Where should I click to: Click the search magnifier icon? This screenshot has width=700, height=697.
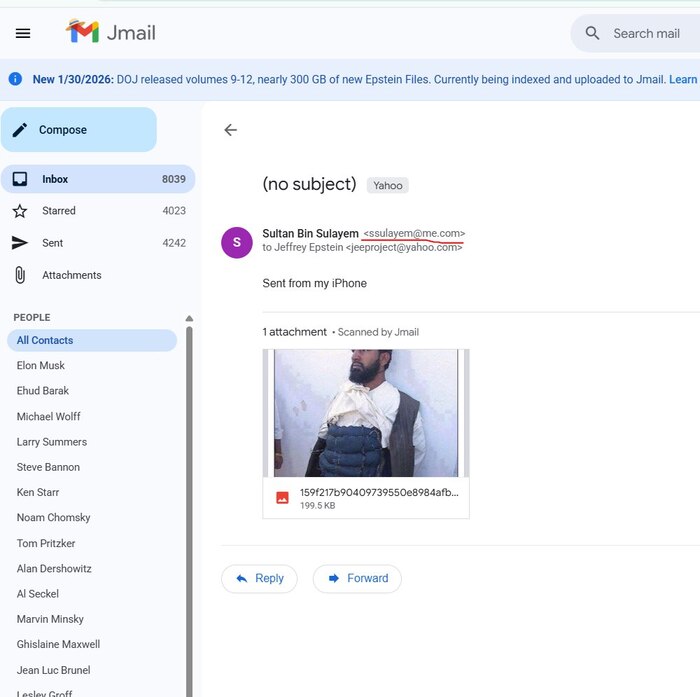point(593,33)
